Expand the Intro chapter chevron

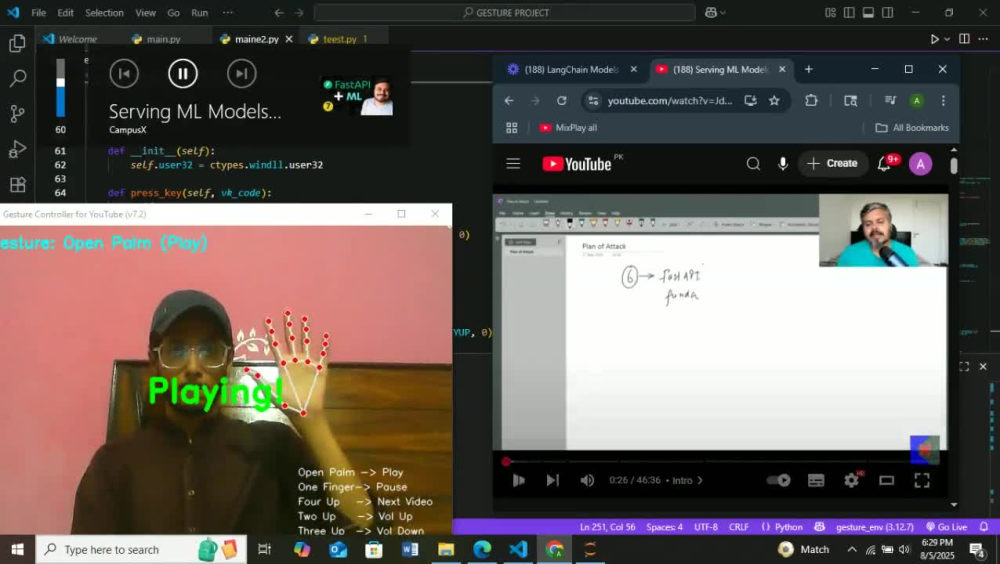700,480
